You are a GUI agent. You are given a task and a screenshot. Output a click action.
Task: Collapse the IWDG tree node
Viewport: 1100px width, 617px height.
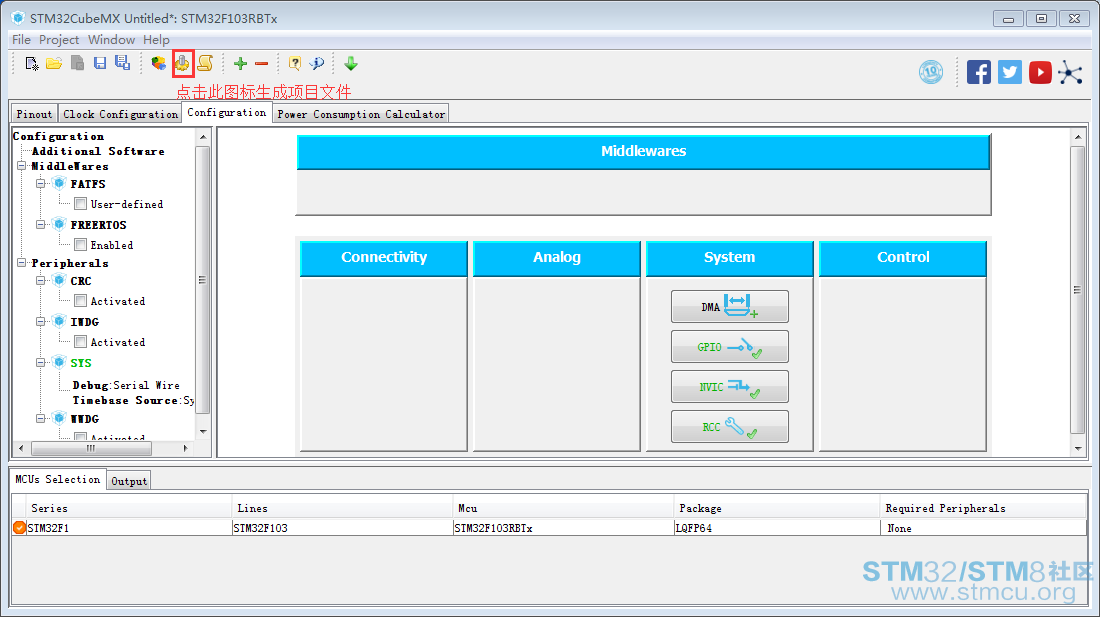(41, 322)
